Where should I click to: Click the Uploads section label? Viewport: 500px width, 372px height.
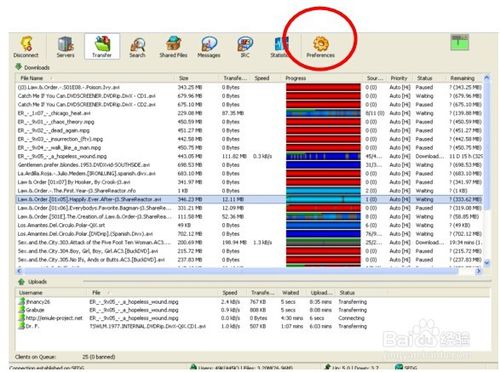click(x=37, y=282)
